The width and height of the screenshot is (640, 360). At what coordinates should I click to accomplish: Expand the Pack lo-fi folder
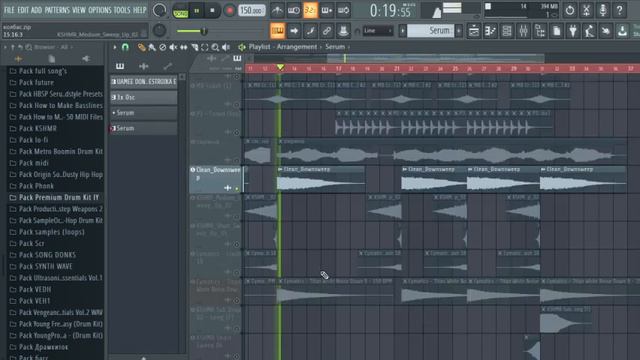tap(33, 140)
